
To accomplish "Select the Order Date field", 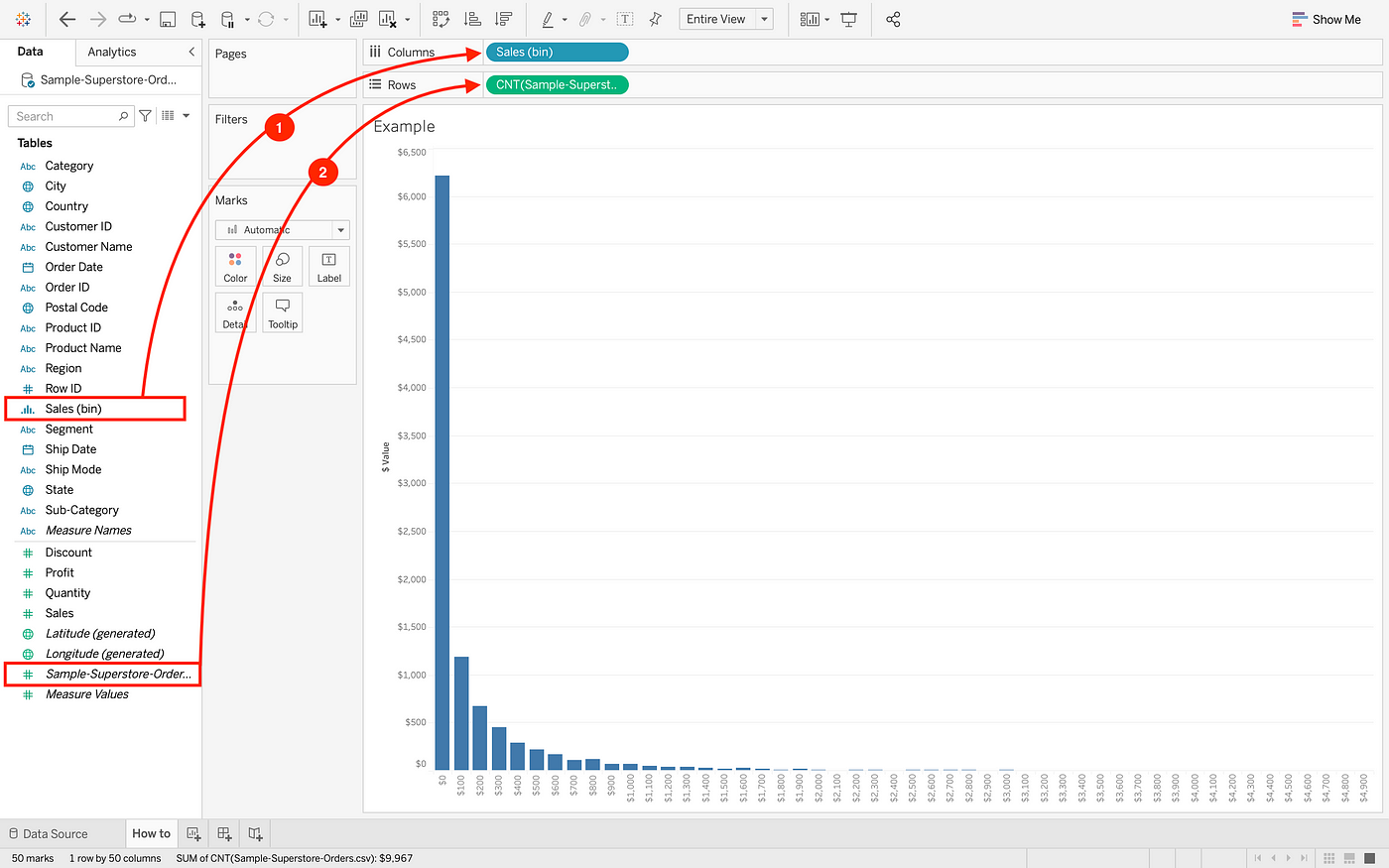I will (73, 267).
